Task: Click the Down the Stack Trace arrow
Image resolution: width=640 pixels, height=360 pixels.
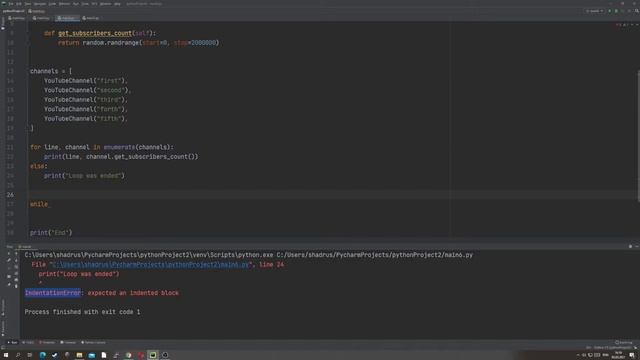Action: point(16,260)
